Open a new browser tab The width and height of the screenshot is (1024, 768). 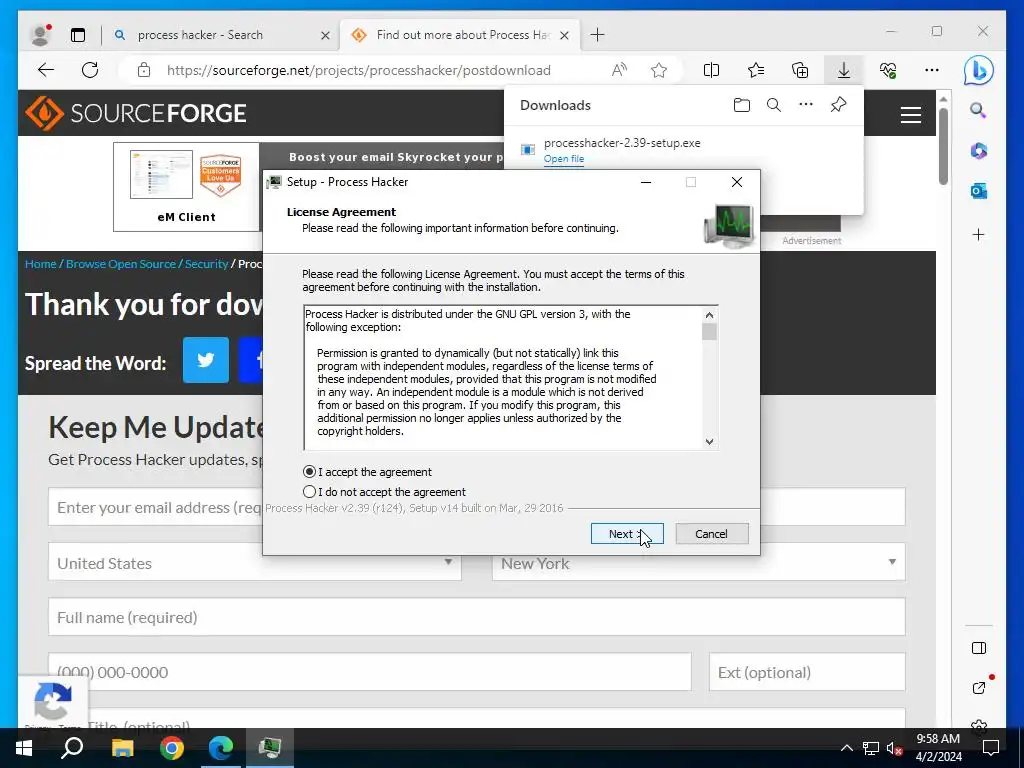tap(597, 35)
